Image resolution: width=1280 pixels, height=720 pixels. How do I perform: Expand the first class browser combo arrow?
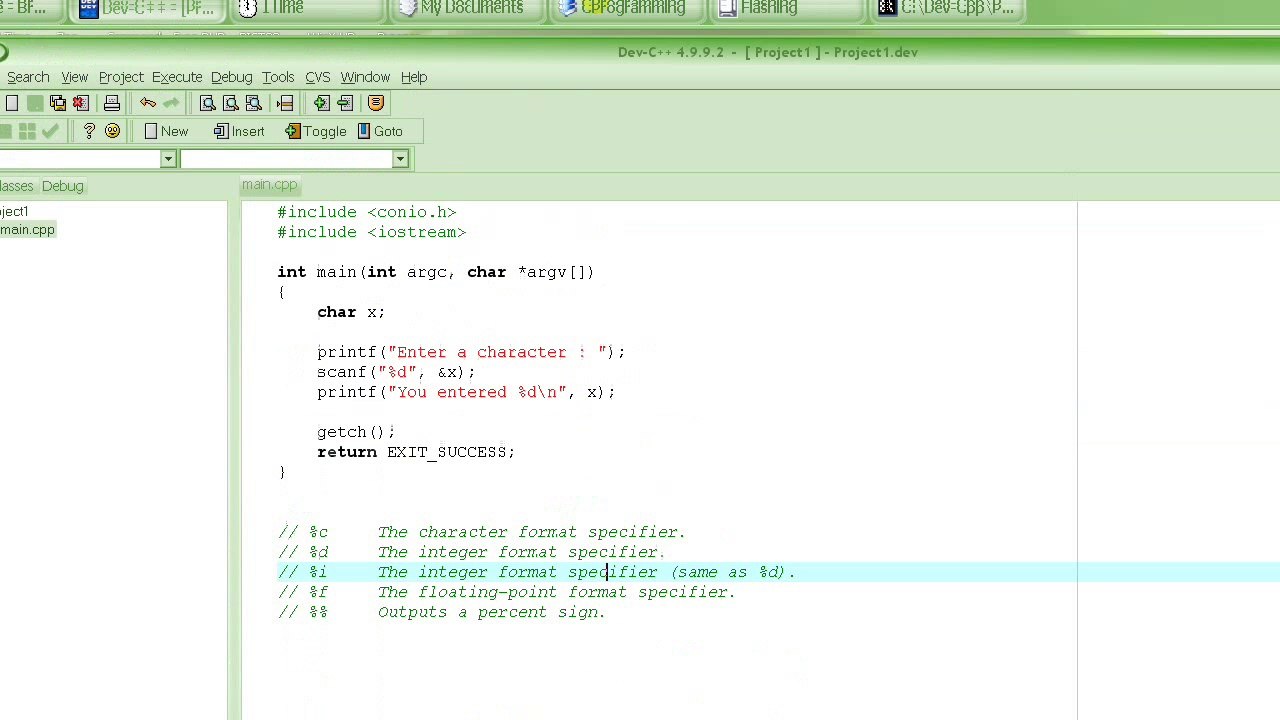click(168, 159)
